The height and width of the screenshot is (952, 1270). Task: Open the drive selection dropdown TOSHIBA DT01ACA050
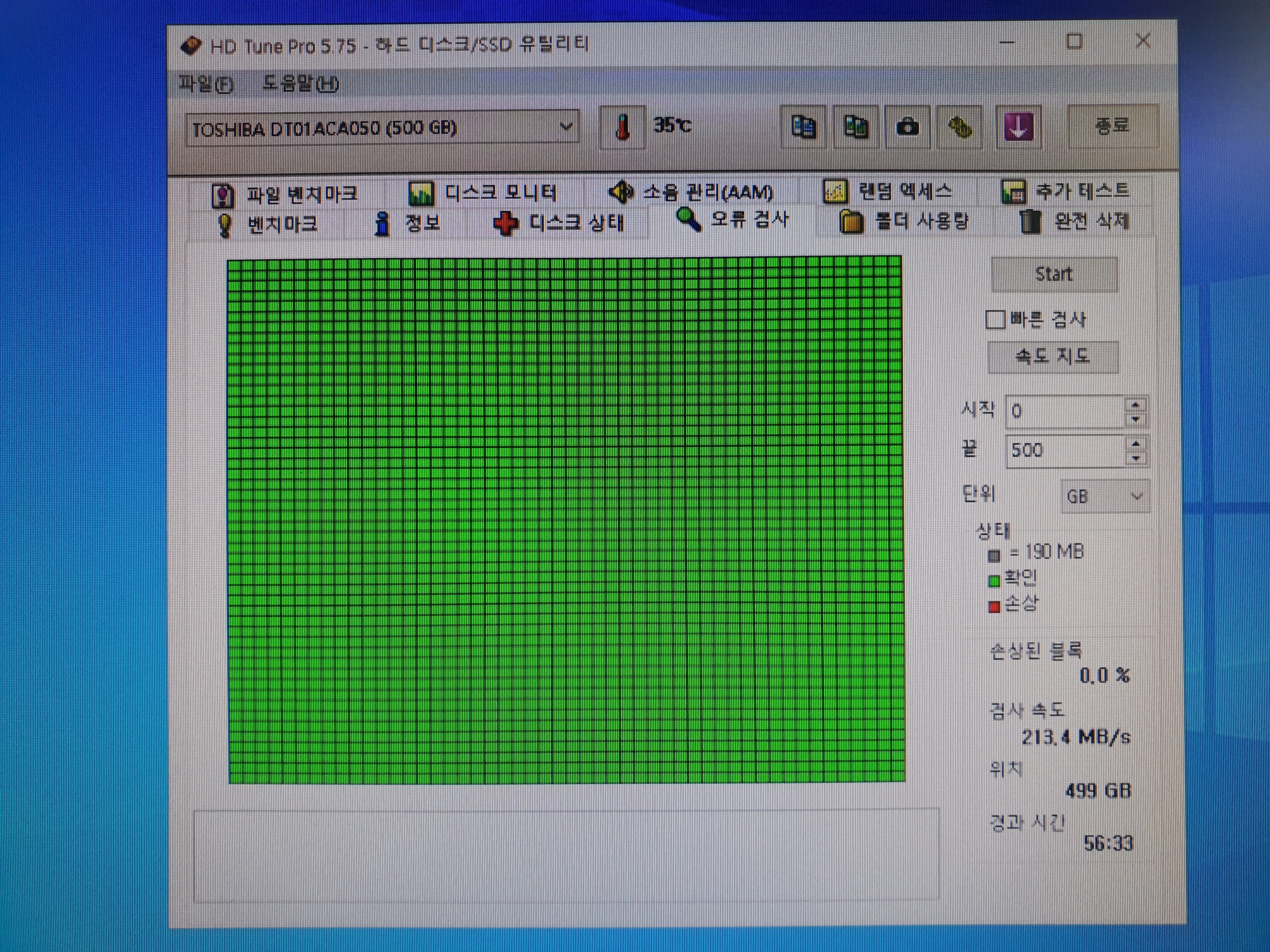(382, 128)
